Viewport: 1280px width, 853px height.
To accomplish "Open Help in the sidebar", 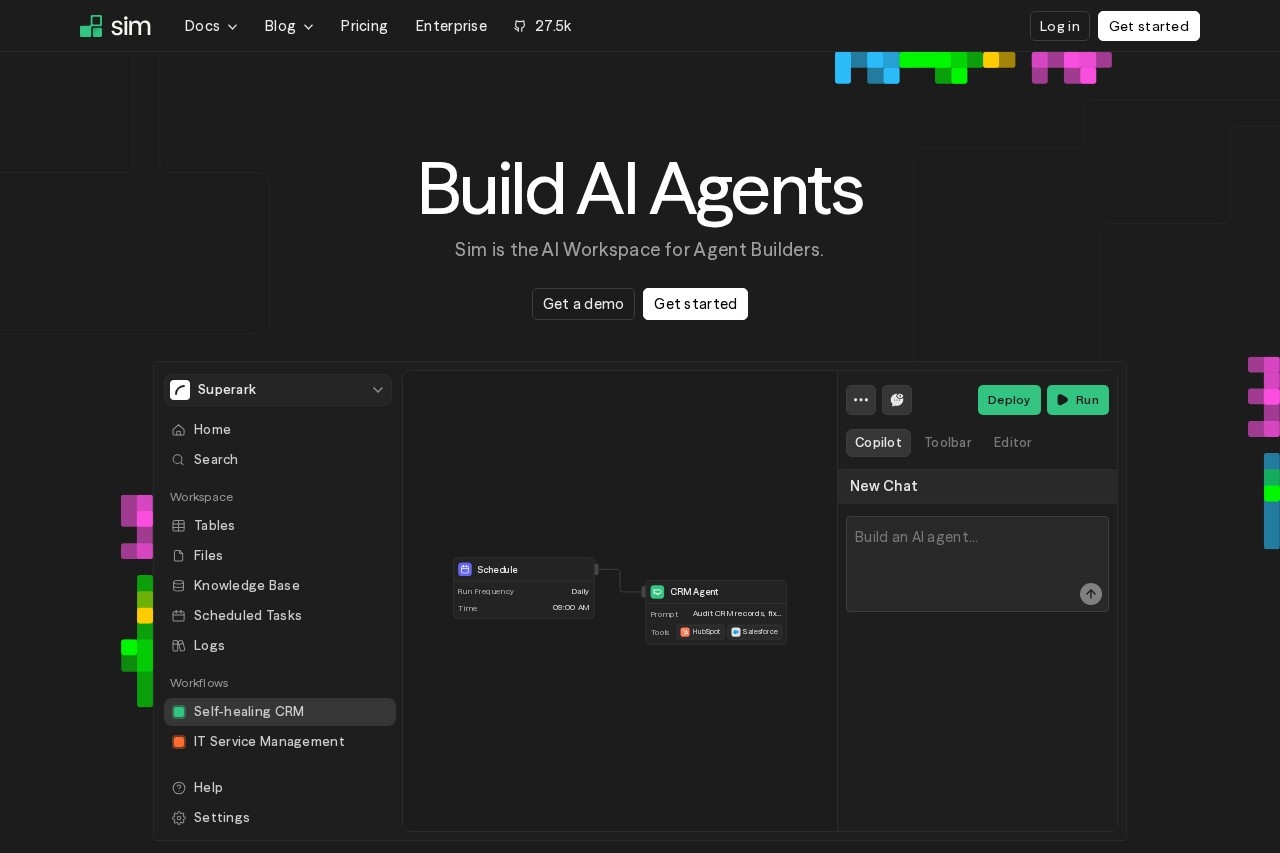I will point(208,788).
